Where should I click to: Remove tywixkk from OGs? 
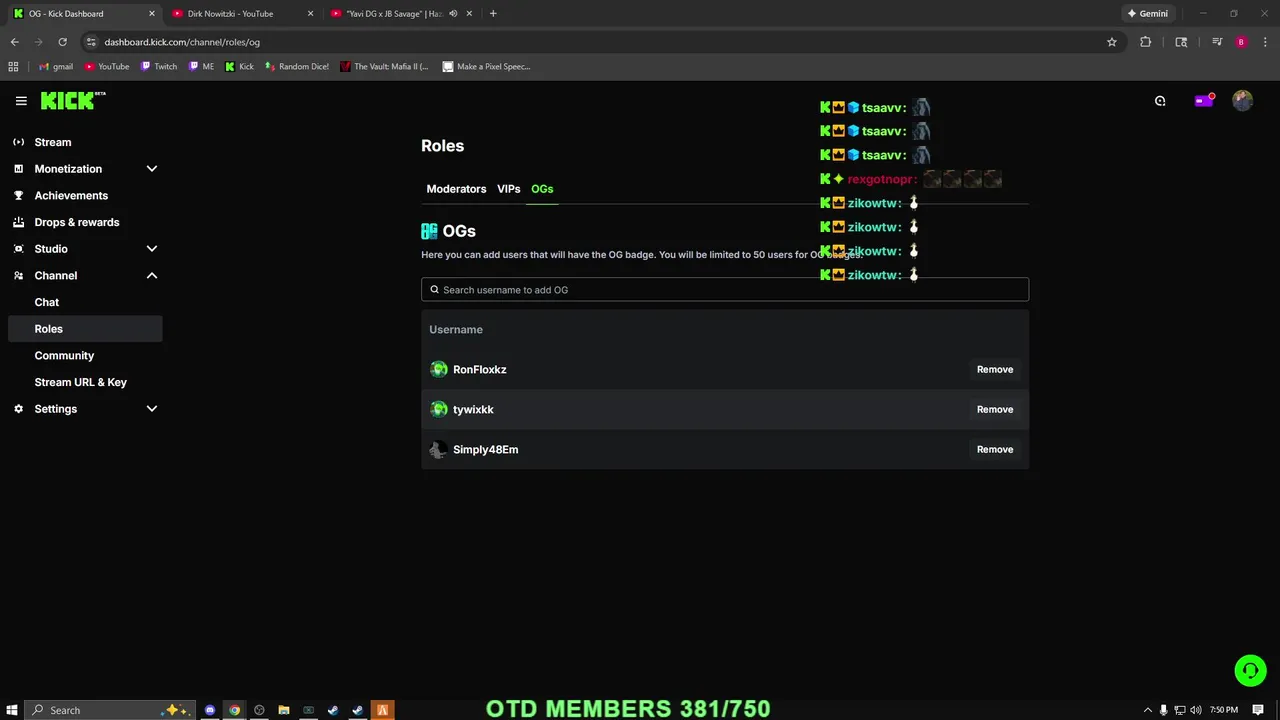(x=995, y=409)
